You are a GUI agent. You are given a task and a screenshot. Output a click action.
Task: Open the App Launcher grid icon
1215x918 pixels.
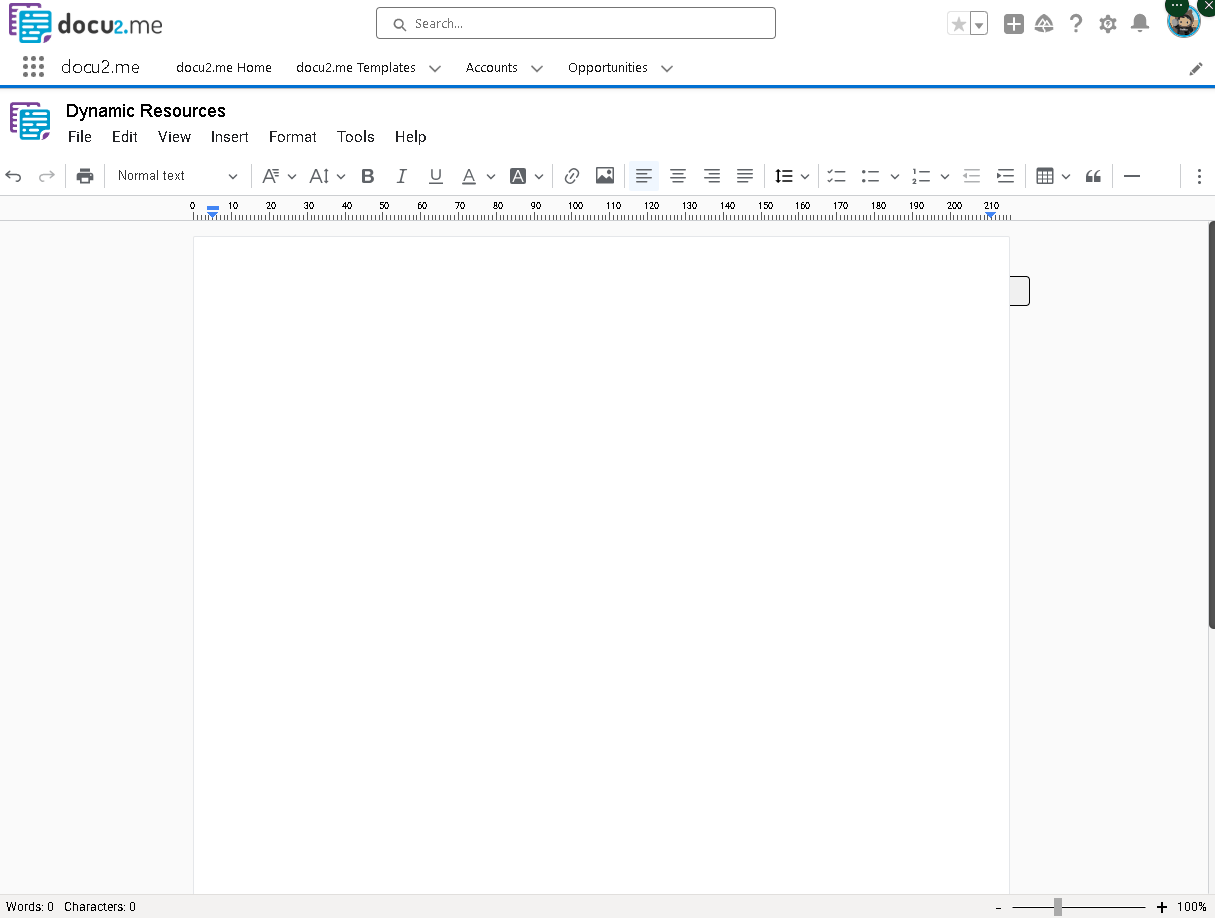34,67
